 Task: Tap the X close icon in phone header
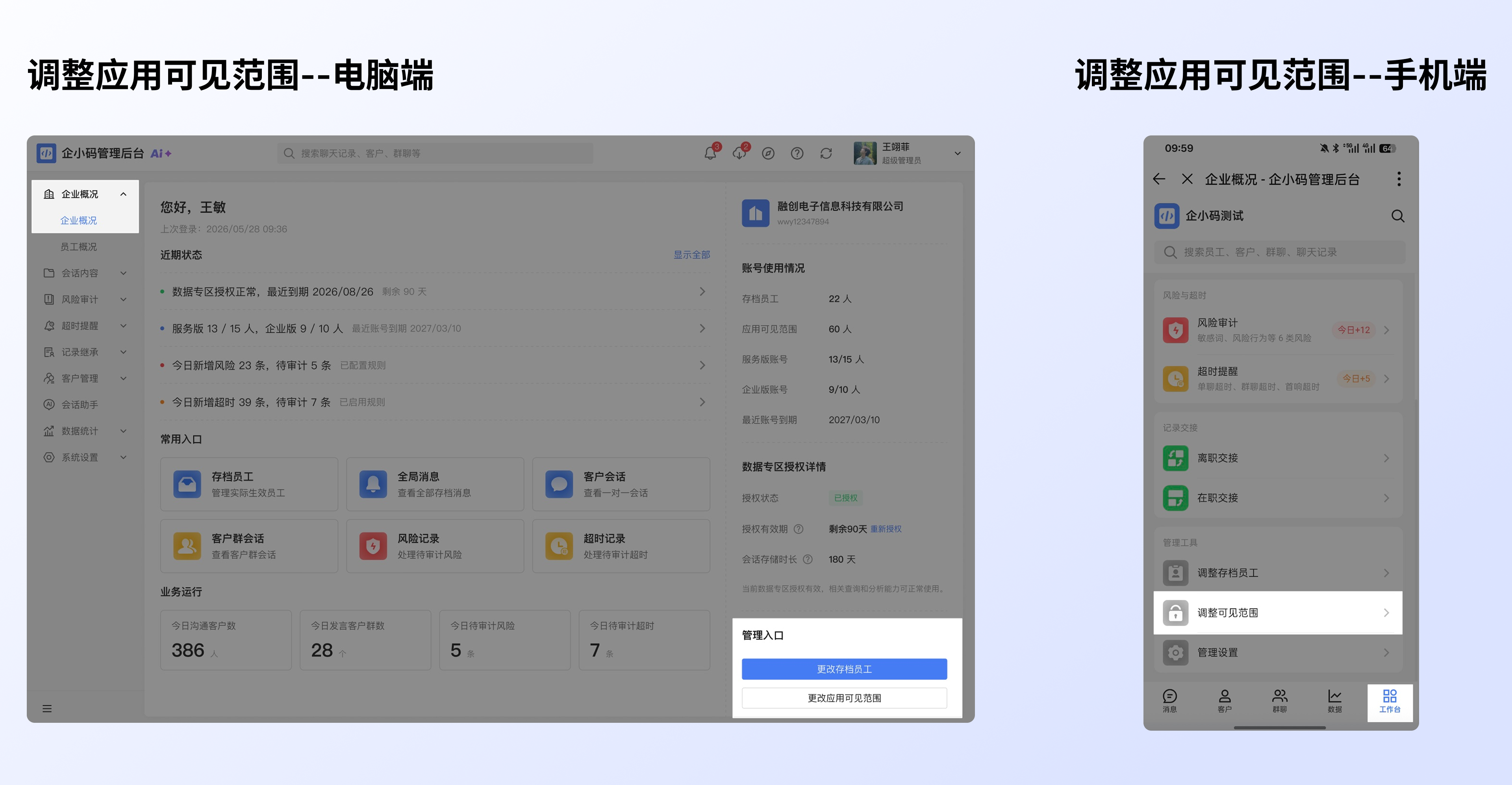click(x=1187, y=179)
